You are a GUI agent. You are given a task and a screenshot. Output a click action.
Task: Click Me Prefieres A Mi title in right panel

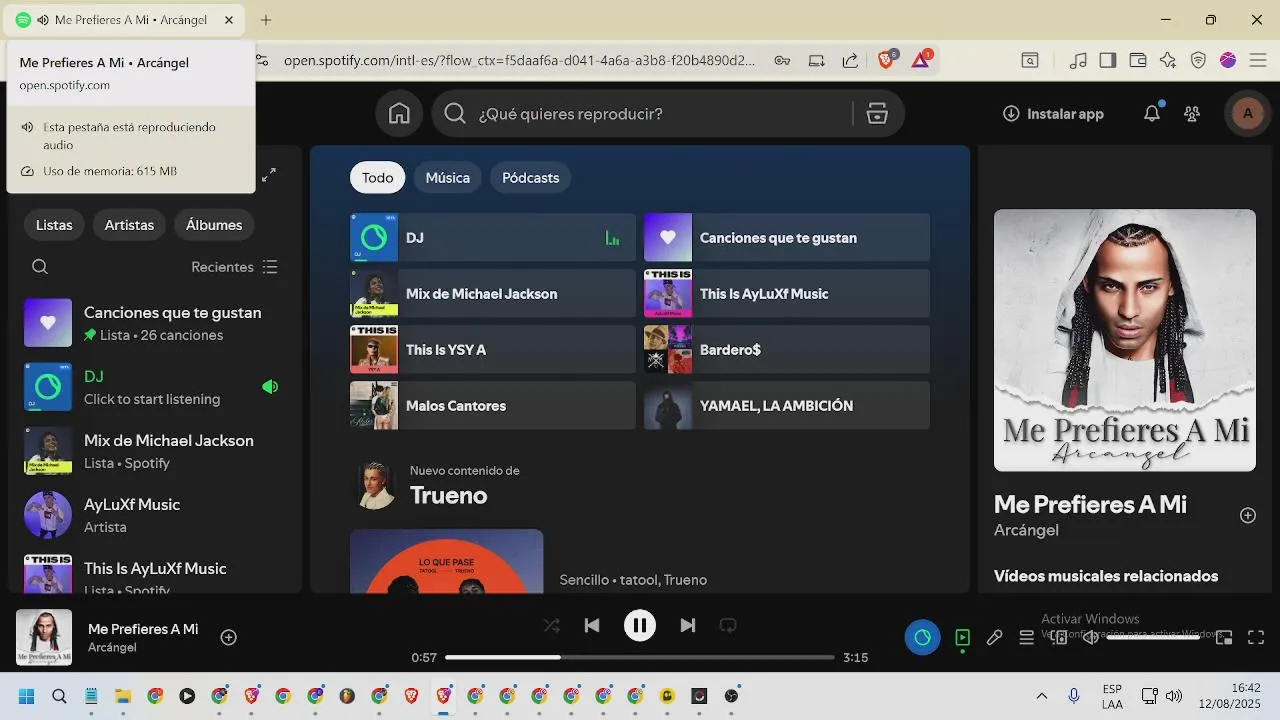point(1090,505)
